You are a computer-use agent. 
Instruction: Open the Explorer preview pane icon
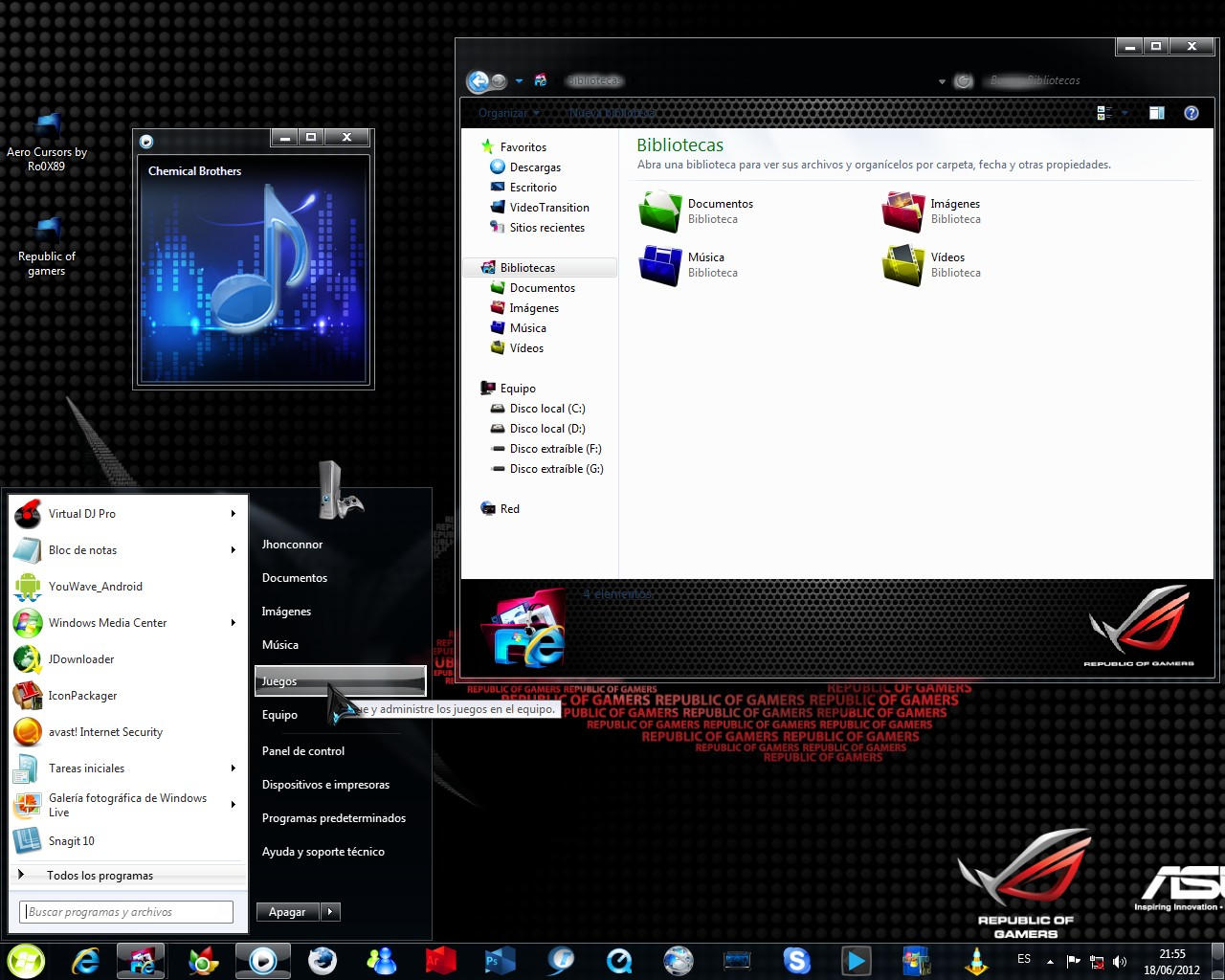[1156, 112]
